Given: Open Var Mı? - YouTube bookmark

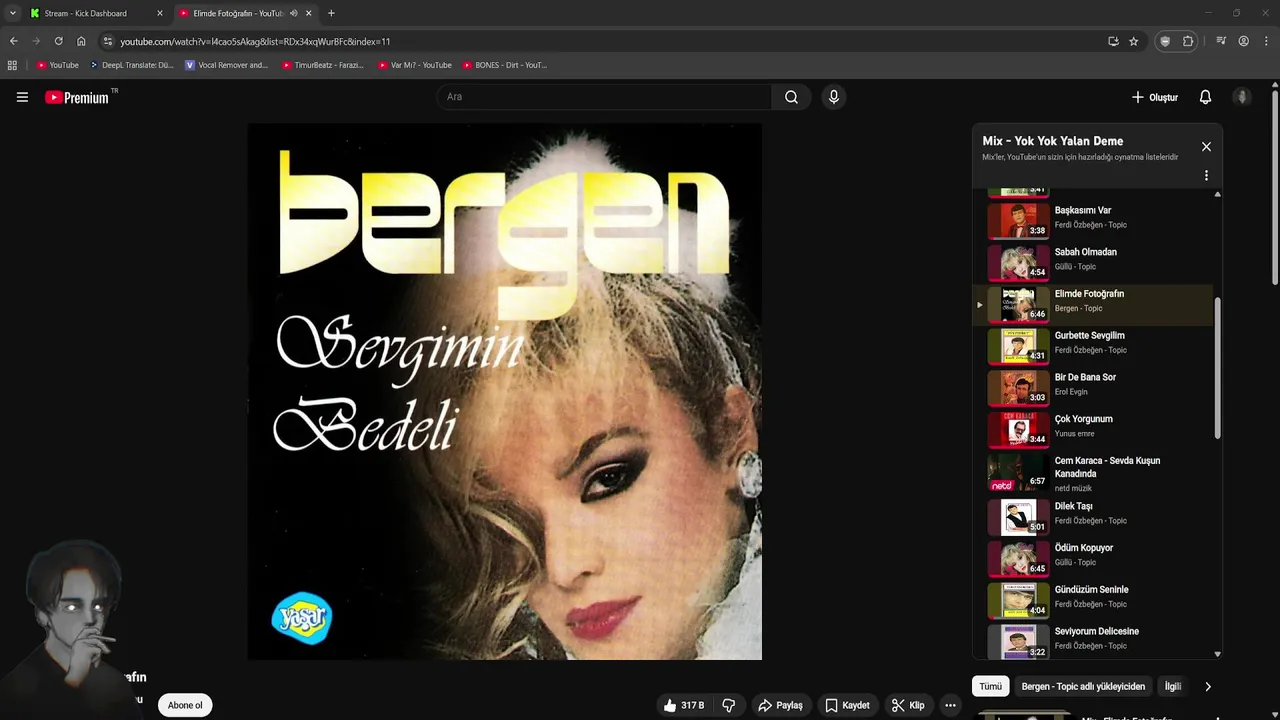Looking at the screenshot, I should [x=415, y=65].
